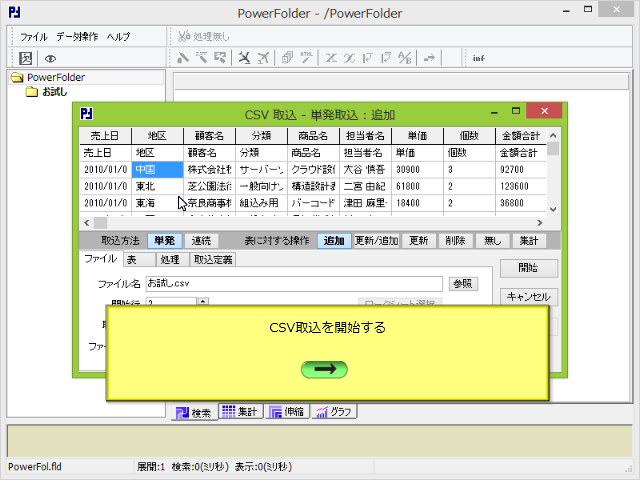Click the PowerFolder app logo in title bar

click(x=14, y=12)
